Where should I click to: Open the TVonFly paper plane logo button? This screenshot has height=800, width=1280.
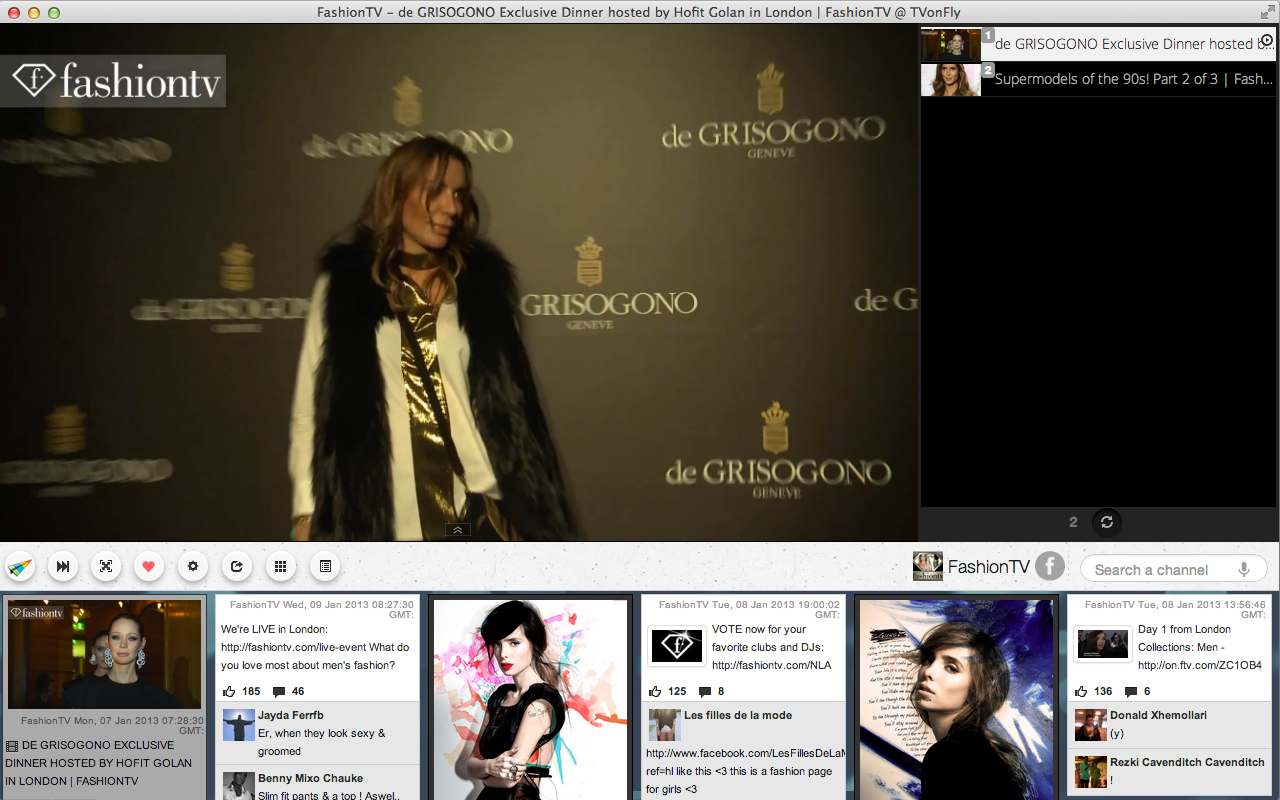pyautogui.click(x=20, y=567)
